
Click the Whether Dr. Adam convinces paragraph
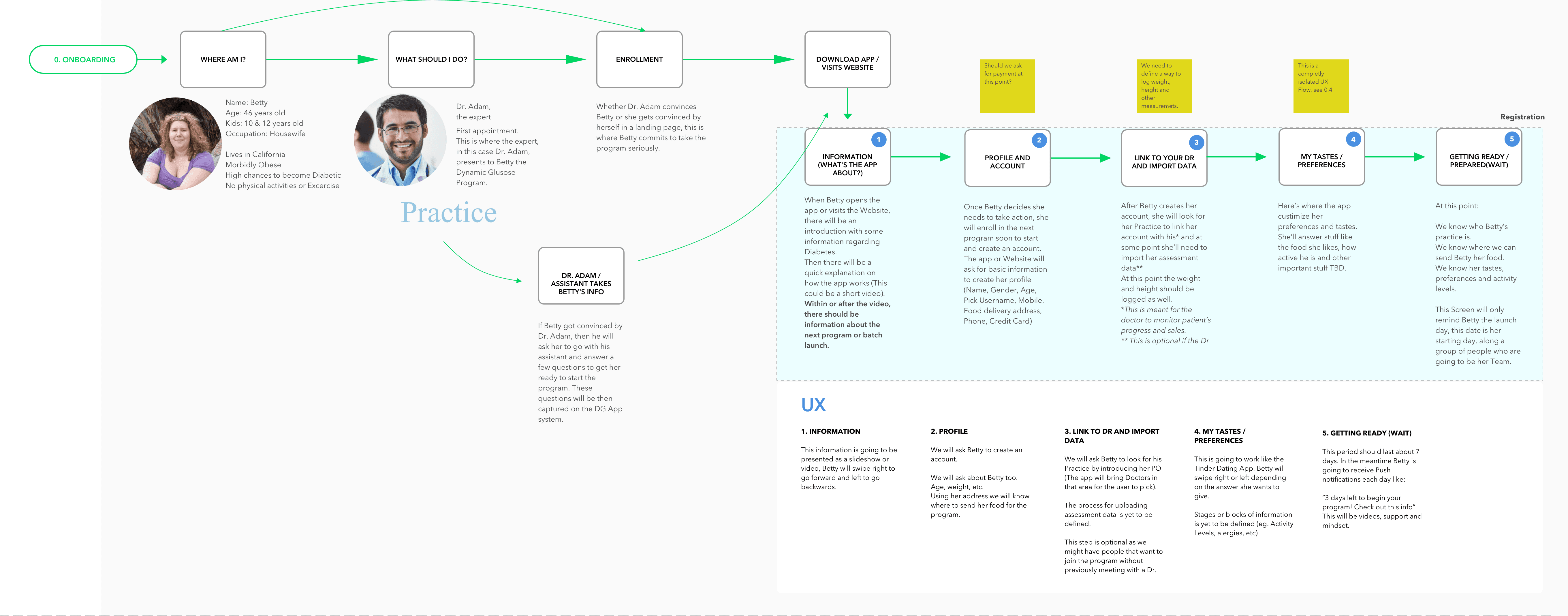pyautogui.click(x=651, y=127)
